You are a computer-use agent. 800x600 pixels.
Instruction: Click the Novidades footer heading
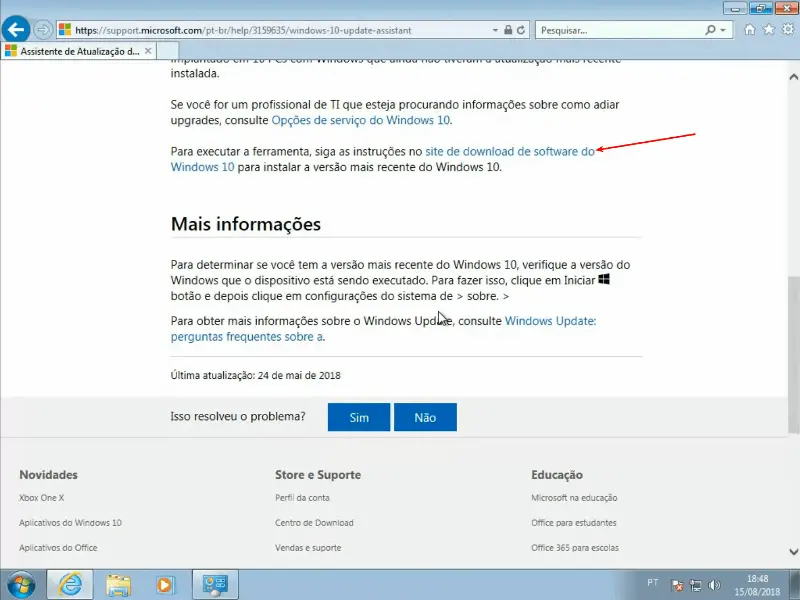click(48, 475)
